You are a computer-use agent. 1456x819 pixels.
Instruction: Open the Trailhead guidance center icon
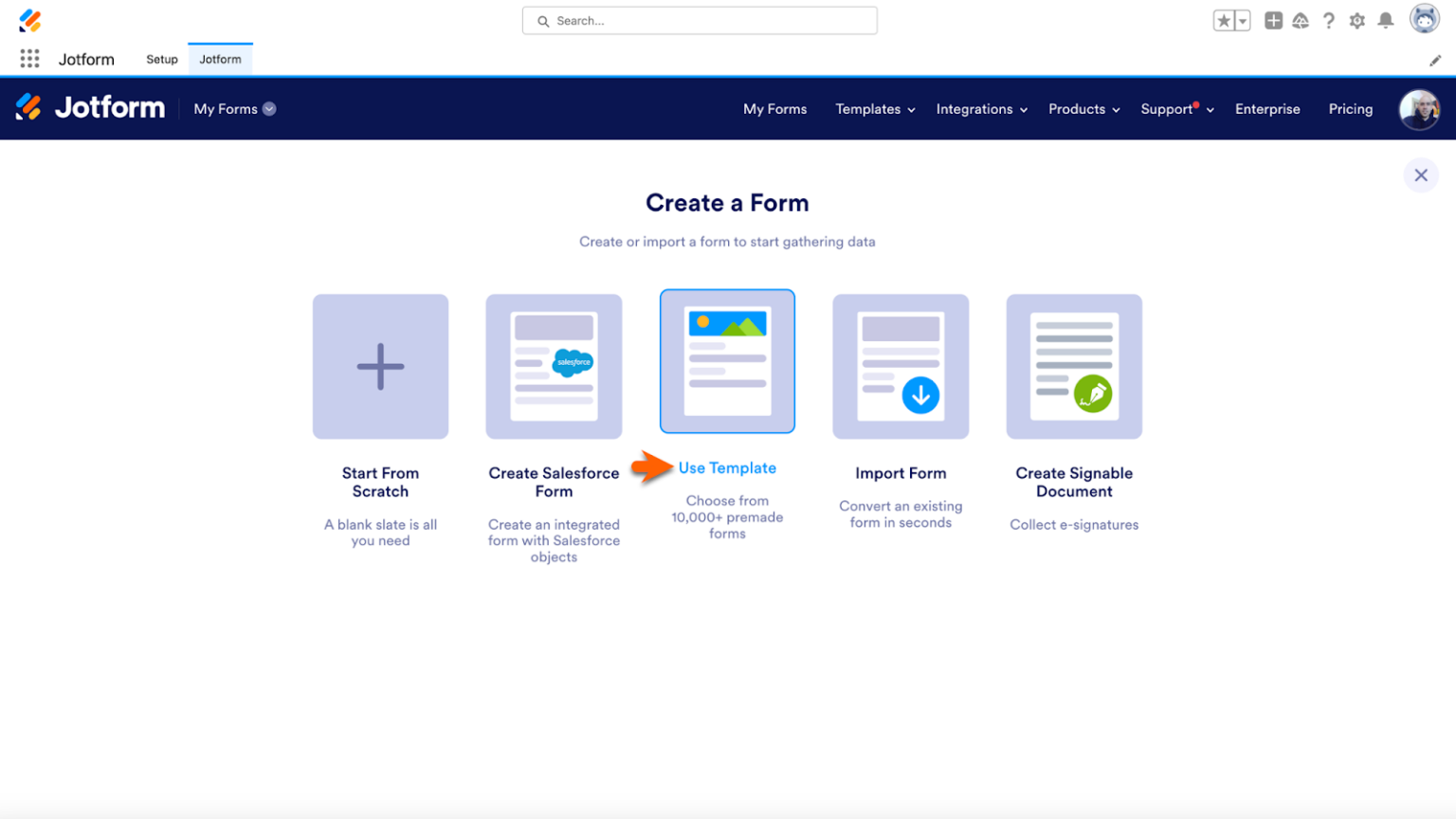[1301, 20]
